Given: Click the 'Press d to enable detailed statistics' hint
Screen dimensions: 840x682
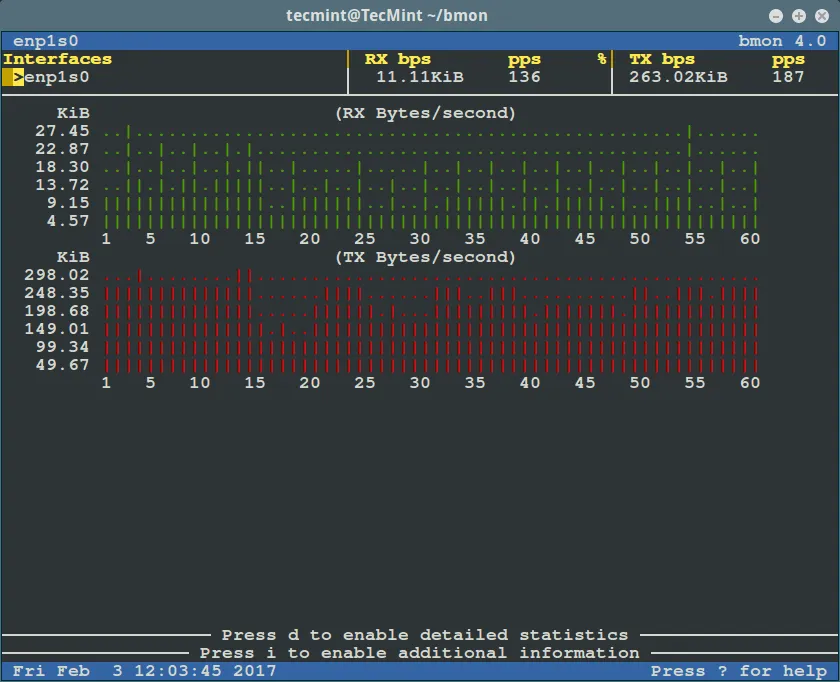Looking at the screenshot, I should (424, 635).
